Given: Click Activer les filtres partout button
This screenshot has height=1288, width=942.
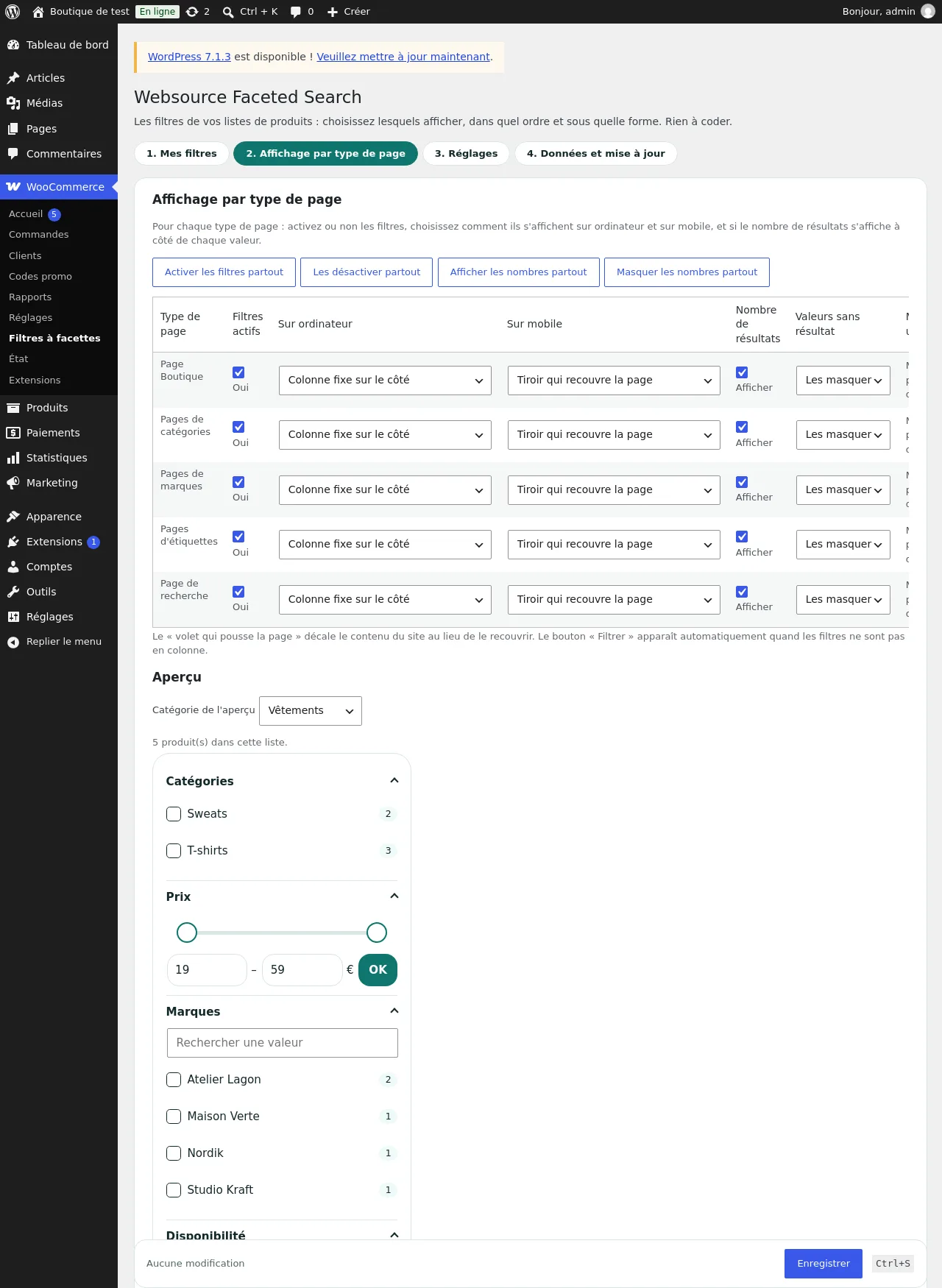Looking at the screenshot, I should [x=224, y=272].
